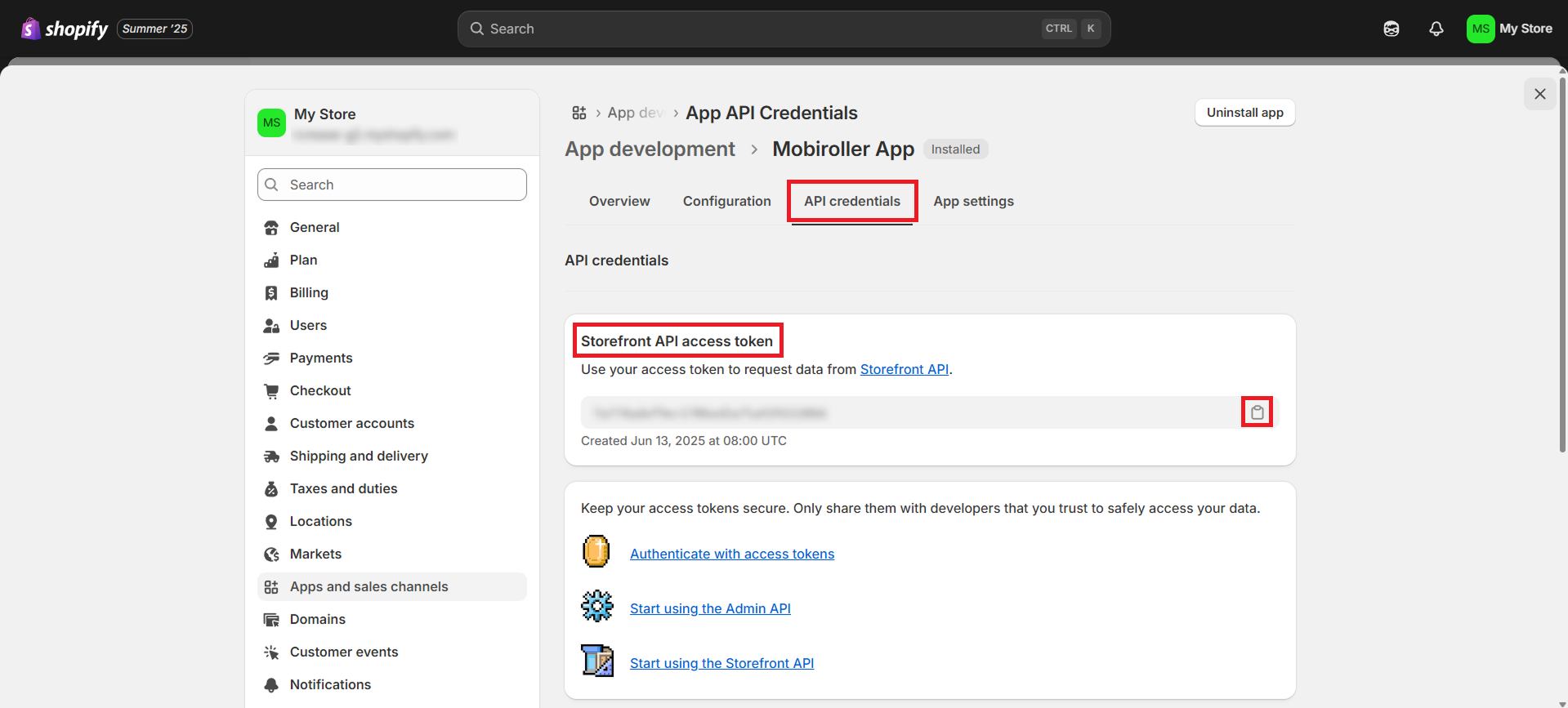Open General settings
Image resolution: width=1568 pixels, height=708 pixels.
[x=392, y=227]
